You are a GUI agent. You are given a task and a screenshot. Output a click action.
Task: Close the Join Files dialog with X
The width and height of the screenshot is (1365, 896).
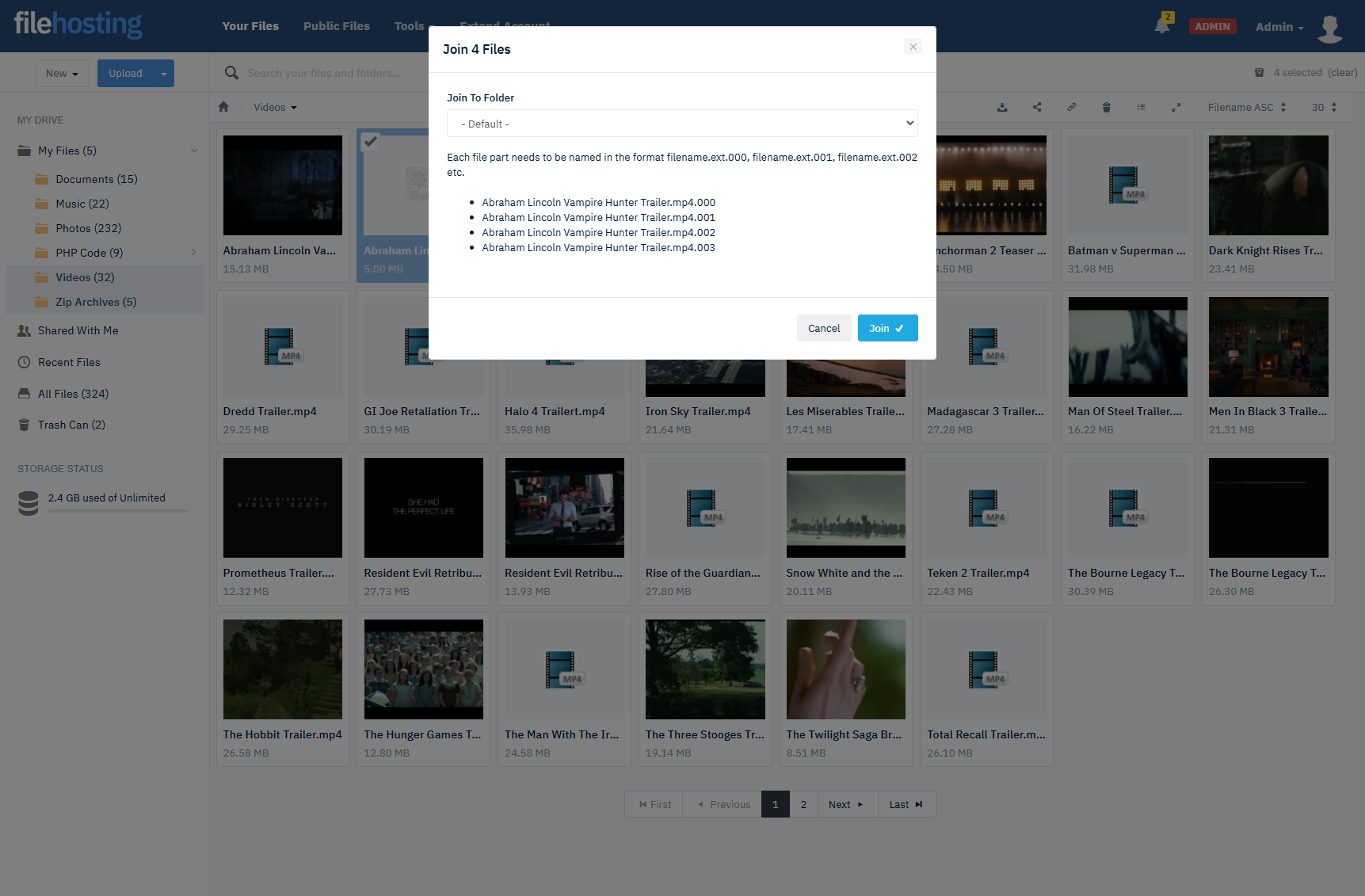(x=913, y=47)
